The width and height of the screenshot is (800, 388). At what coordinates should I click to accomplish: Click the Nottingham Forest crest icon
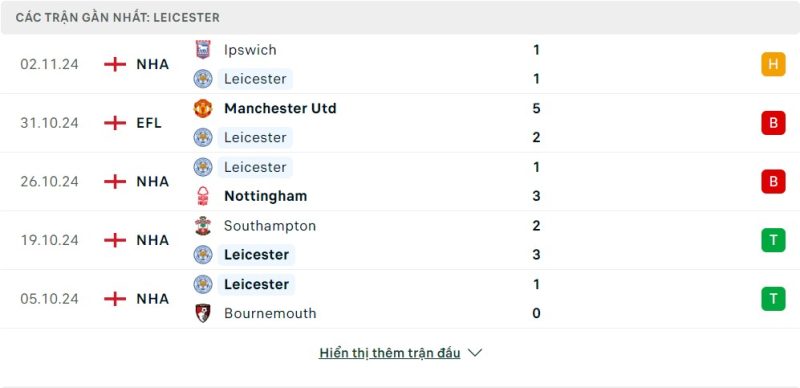[203, 196]
